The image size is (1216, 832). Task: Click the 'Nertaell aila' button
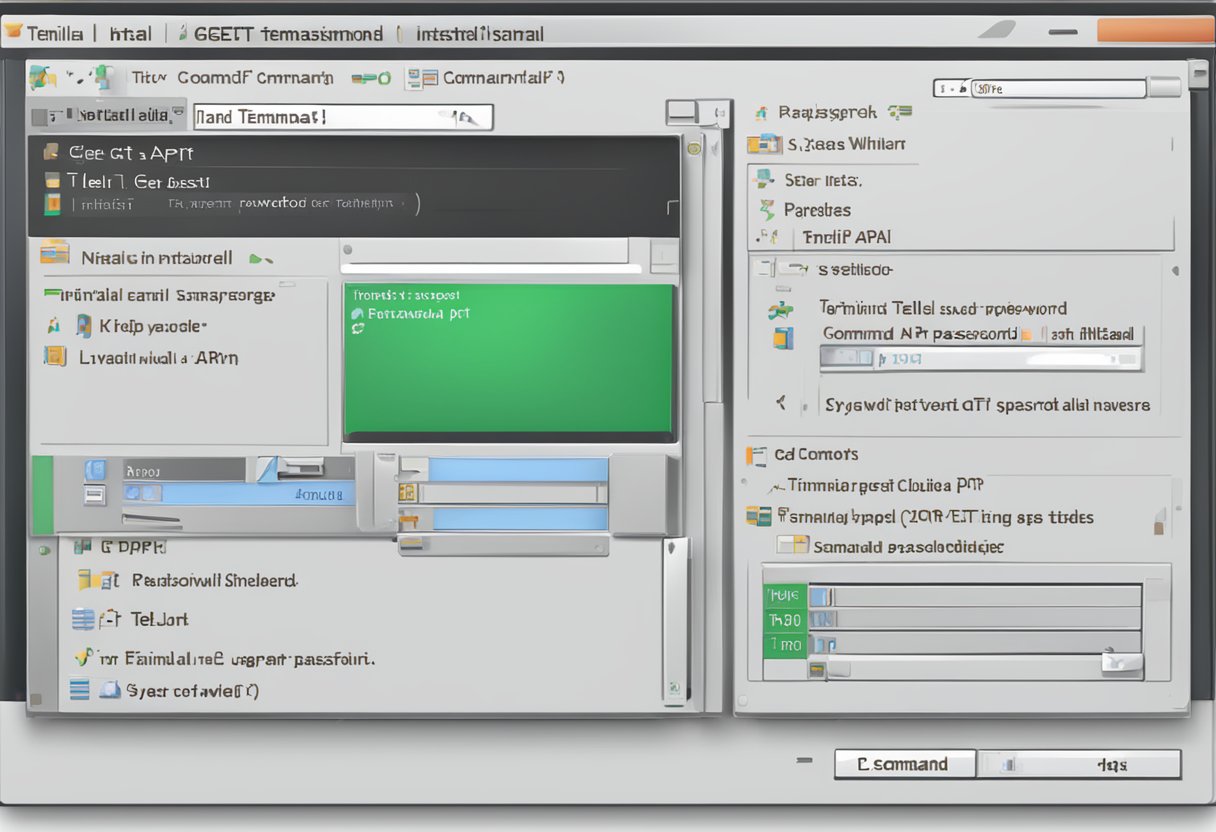108,116
